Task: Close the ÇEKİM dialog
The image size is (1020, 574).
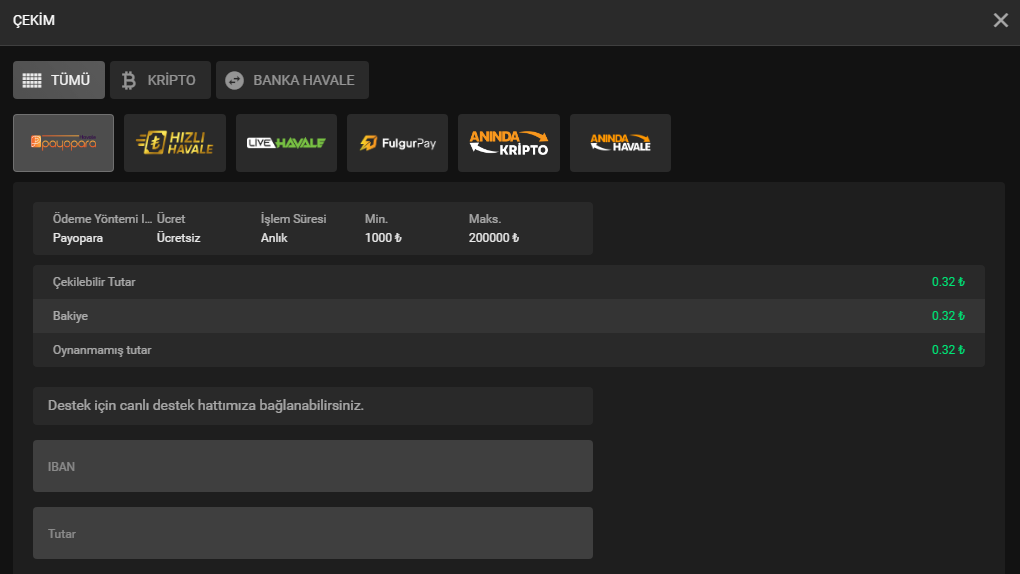Action: 1000,20
